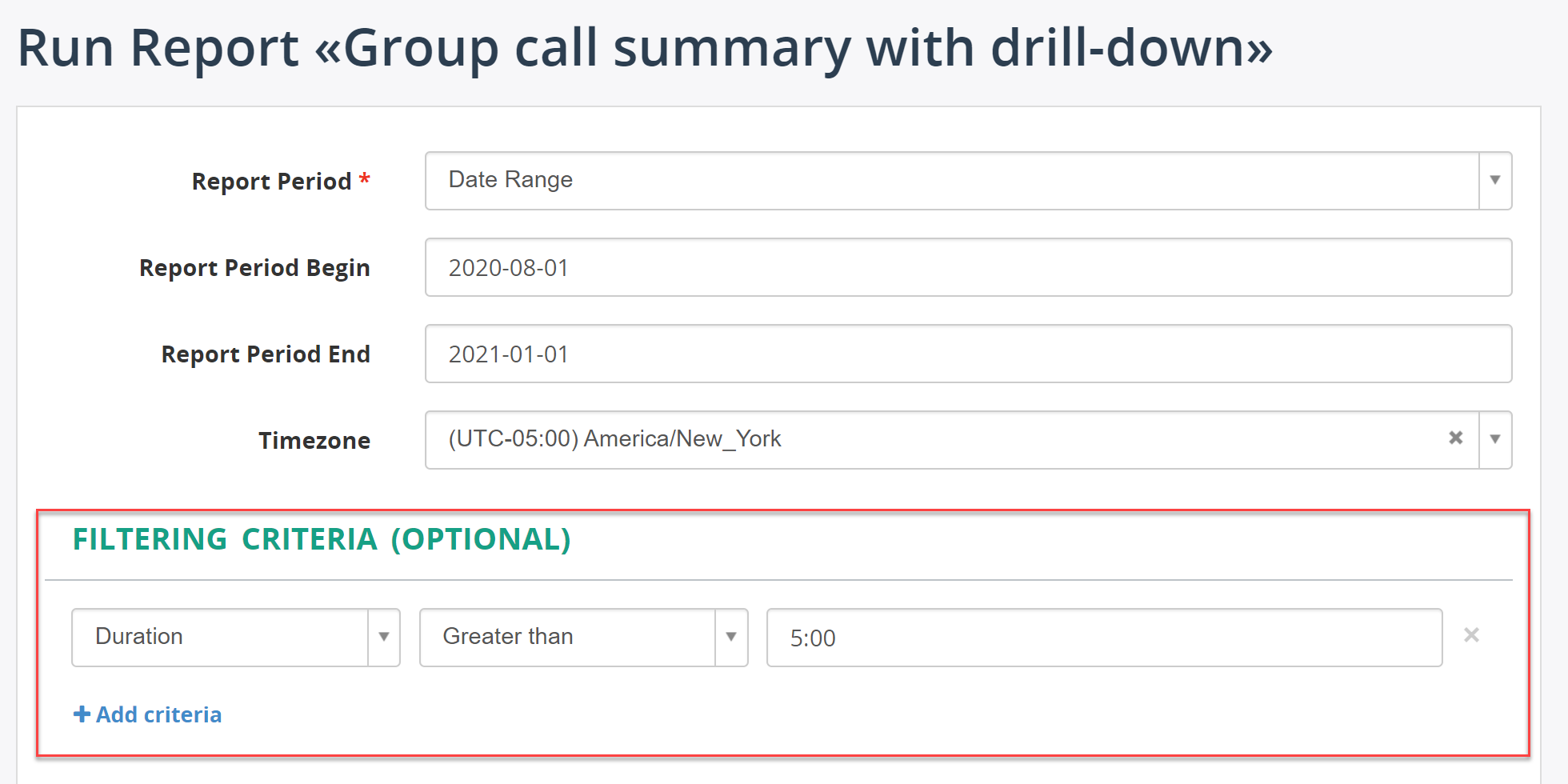Edit the 5:00 duration value field
Image resolution: width=1568 pixels, height=784 pixels.
(1104, 638)
